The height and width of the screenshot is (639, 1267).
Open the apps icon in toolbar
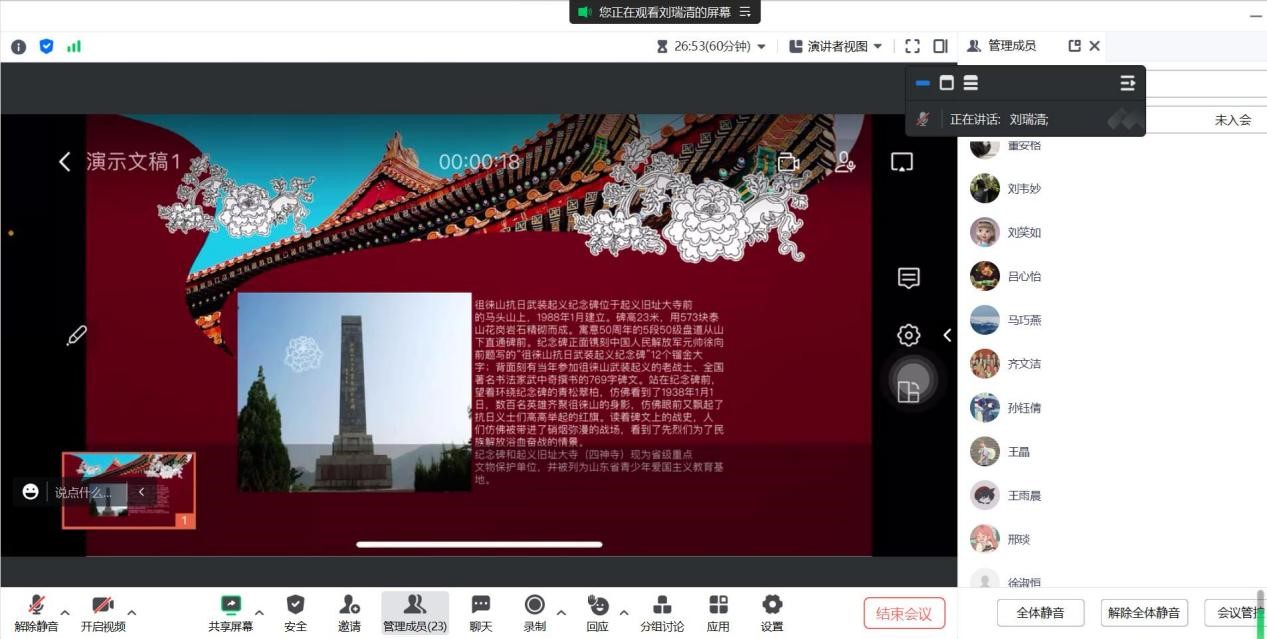718,612
